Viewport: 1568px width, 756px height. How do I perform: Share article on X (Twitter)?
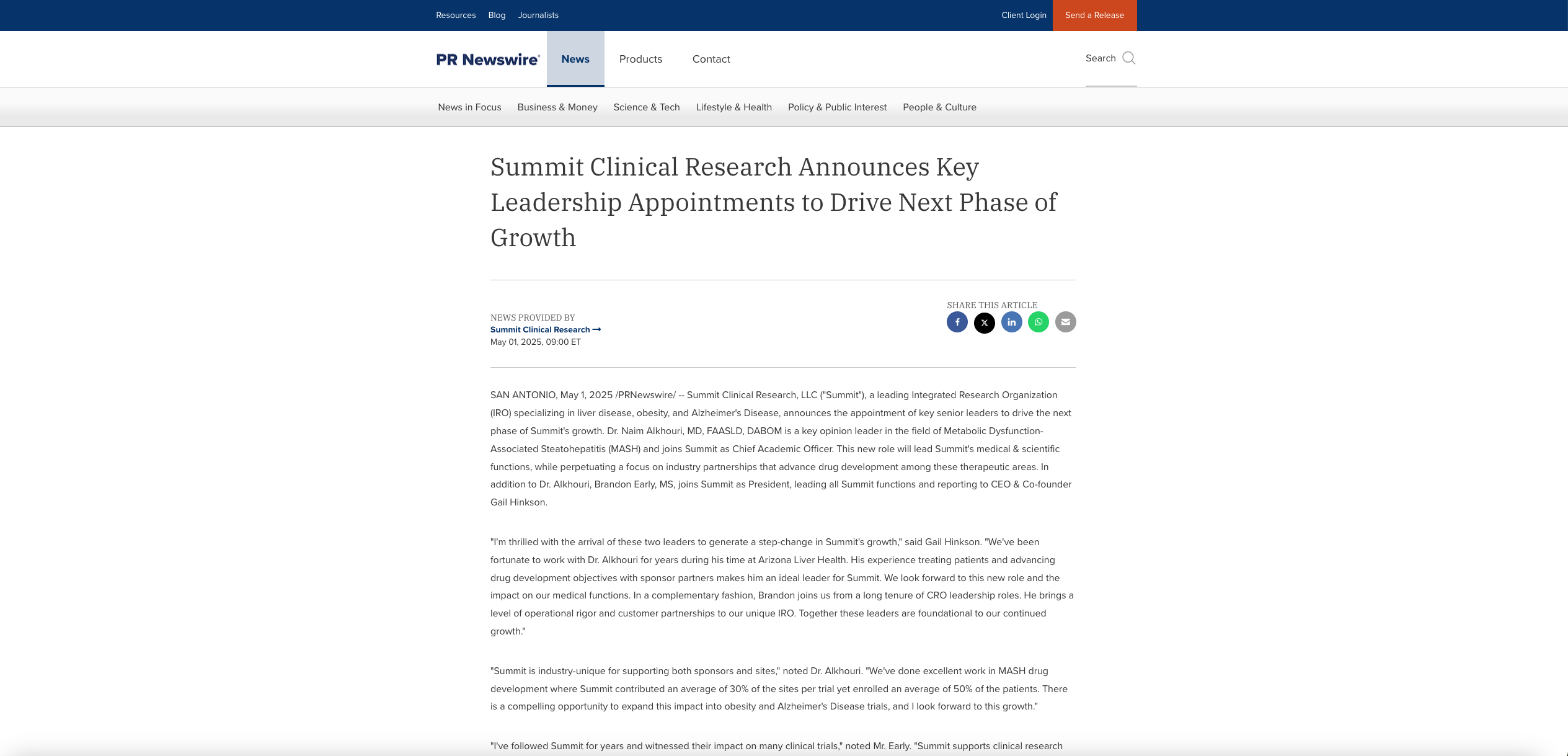point(984,322)
